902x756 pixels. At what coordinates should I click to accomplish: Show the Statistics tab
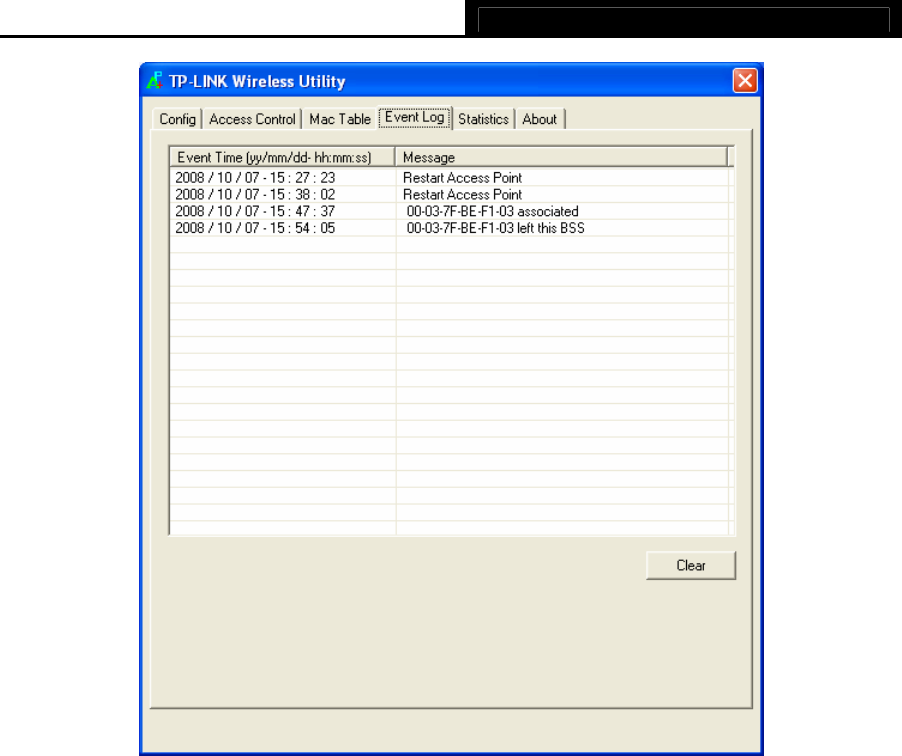(483, 119)
